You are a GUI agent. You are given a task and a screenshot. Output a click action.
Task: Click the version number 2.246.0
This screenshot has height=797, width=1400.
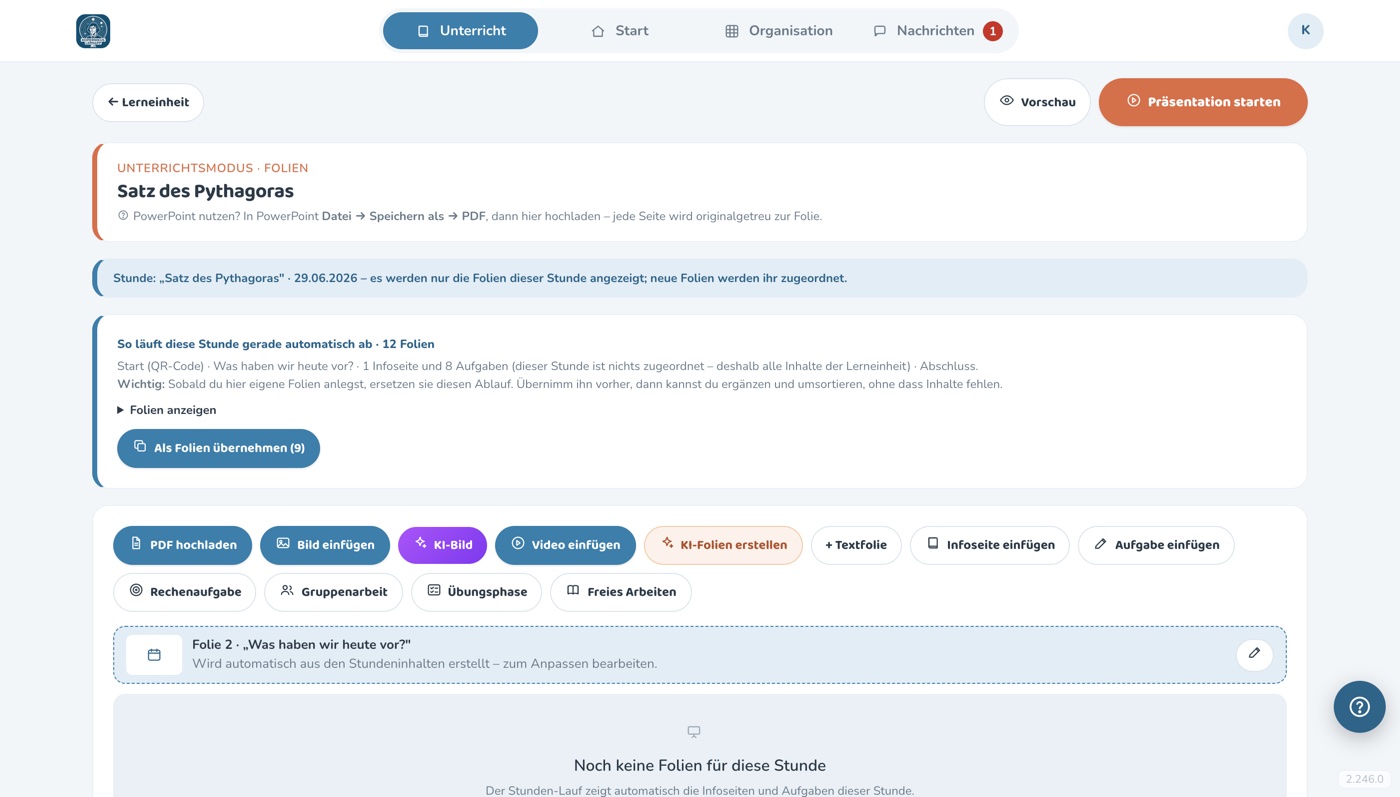[x=1364, y=779]
